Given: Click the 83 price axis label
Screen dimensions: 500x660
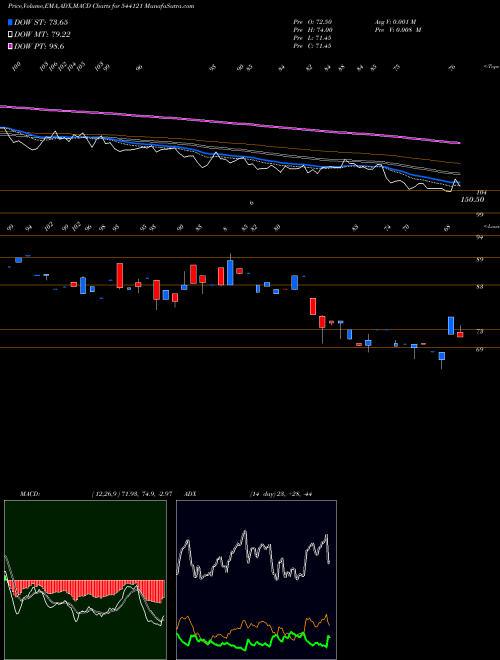Looking at the screenshot, I should point(479,287).
